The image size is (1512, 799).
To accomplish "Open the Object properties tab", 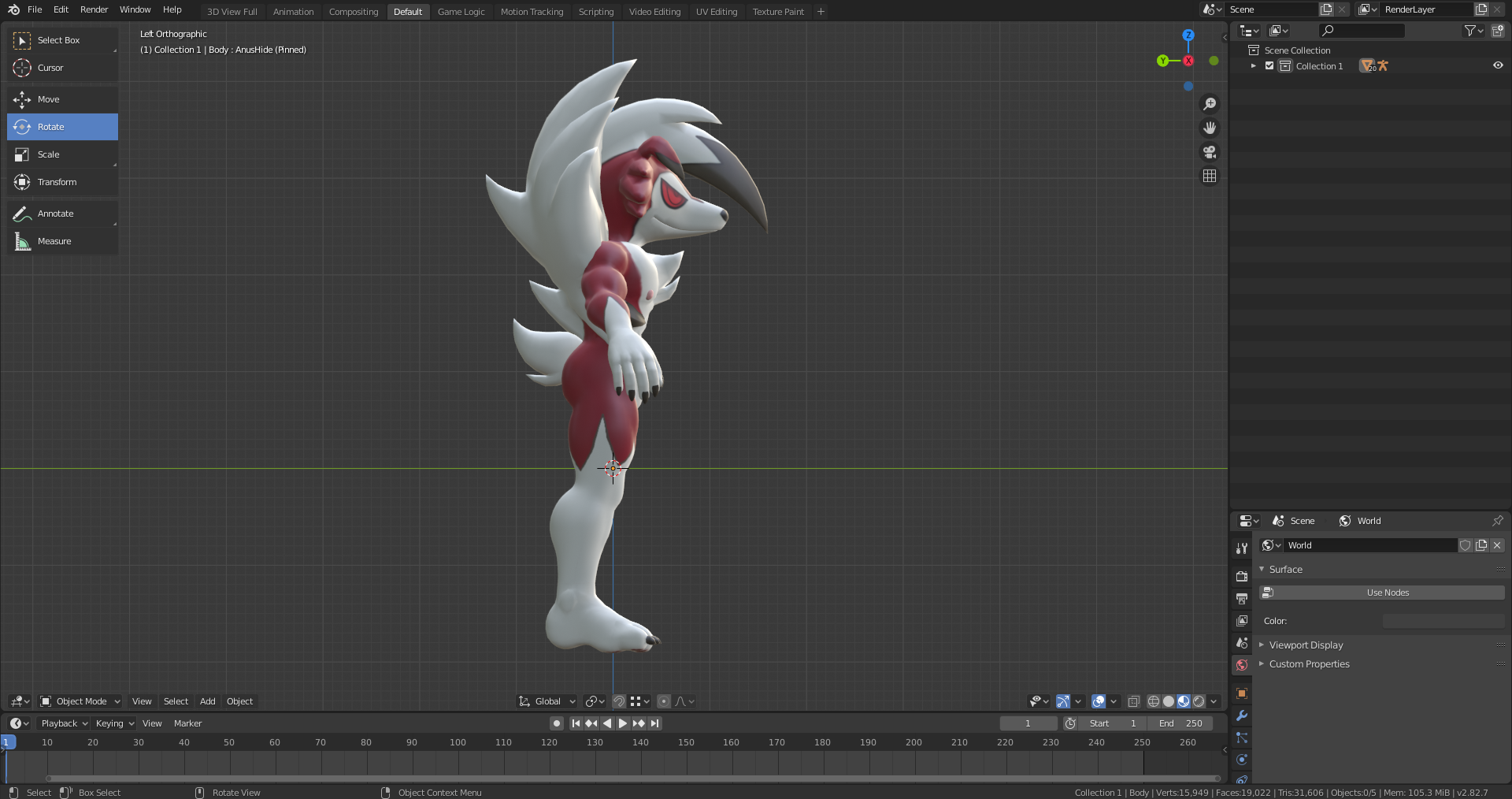I will 1242,693.
